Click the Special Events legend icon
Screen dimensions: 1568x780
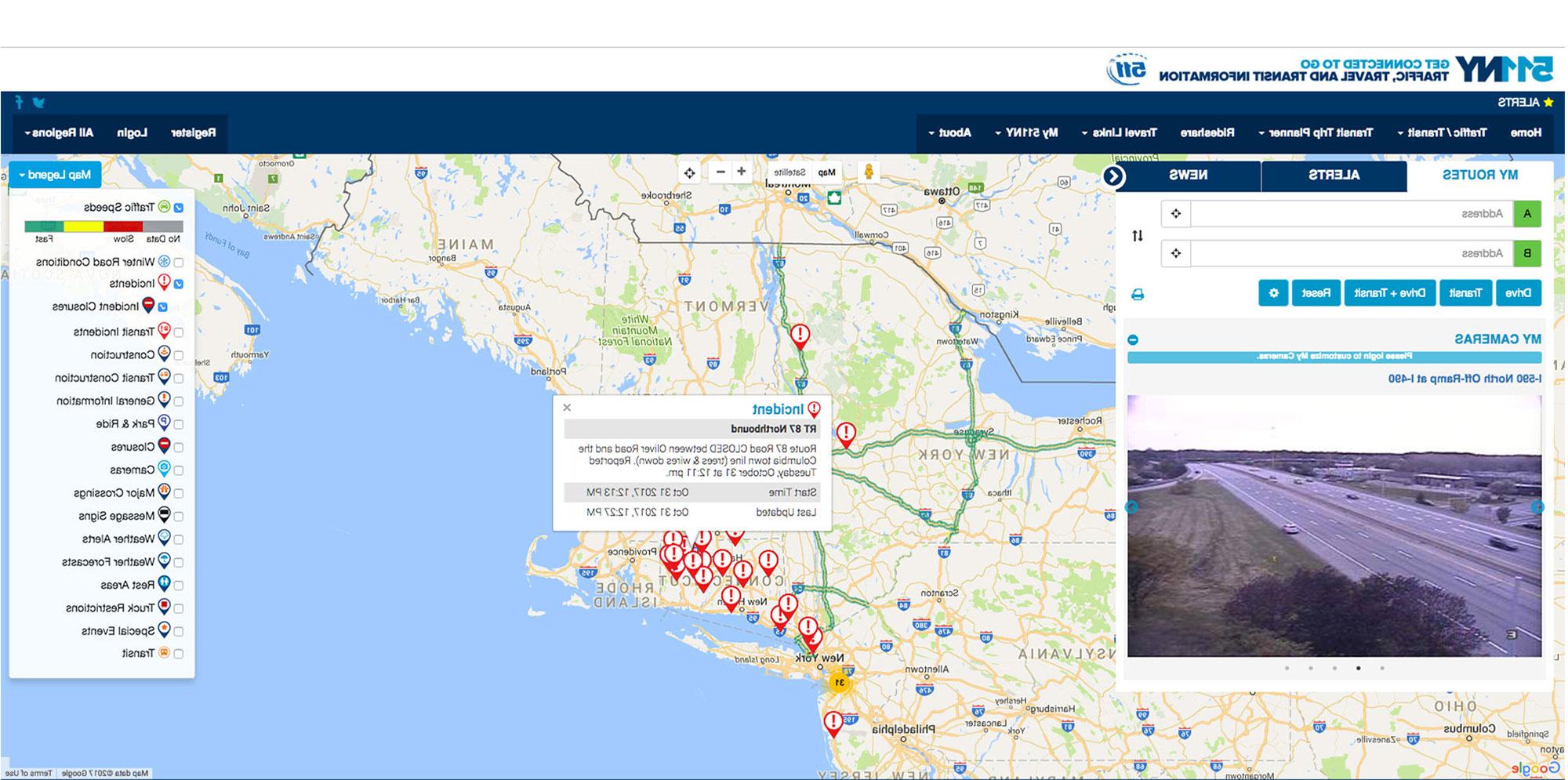(x=164, y=630)
